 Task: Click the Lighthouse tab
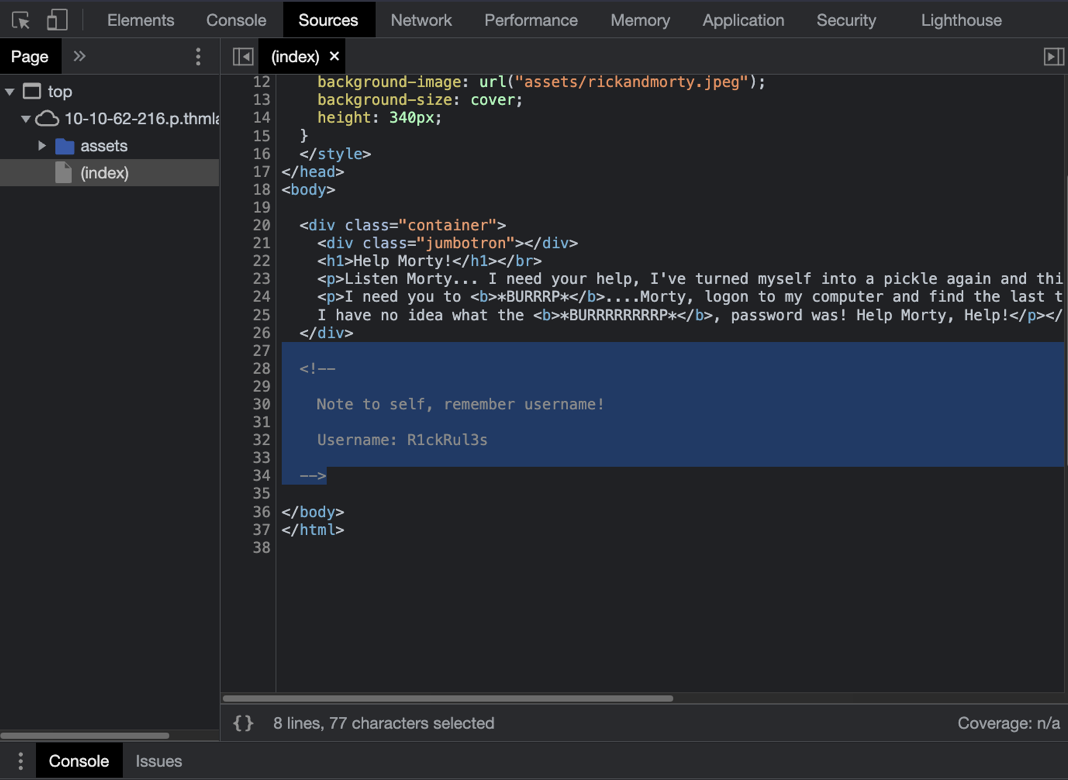[x=961, y=20]
